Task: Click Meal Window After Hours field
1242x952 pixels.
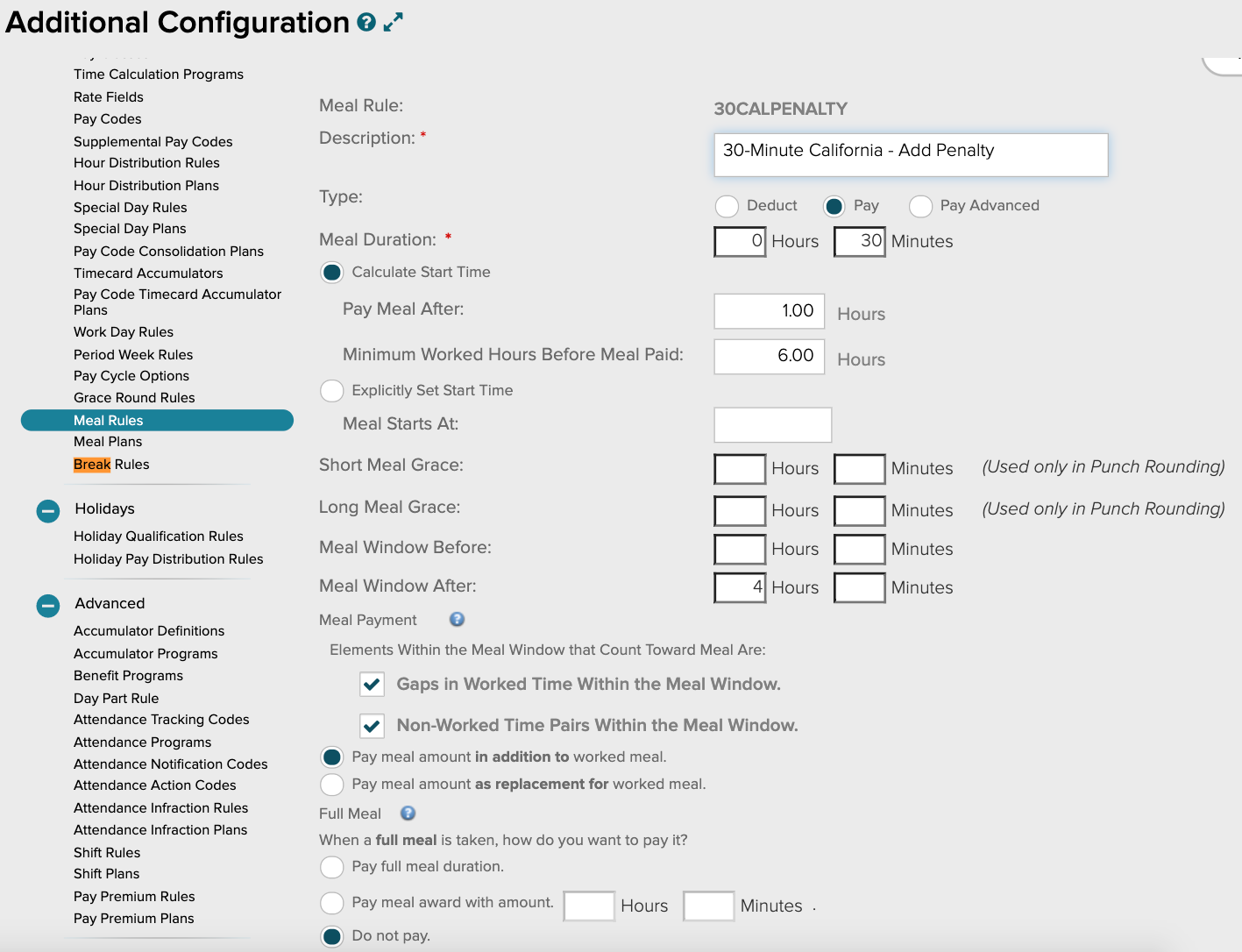Action: (741, 588)
